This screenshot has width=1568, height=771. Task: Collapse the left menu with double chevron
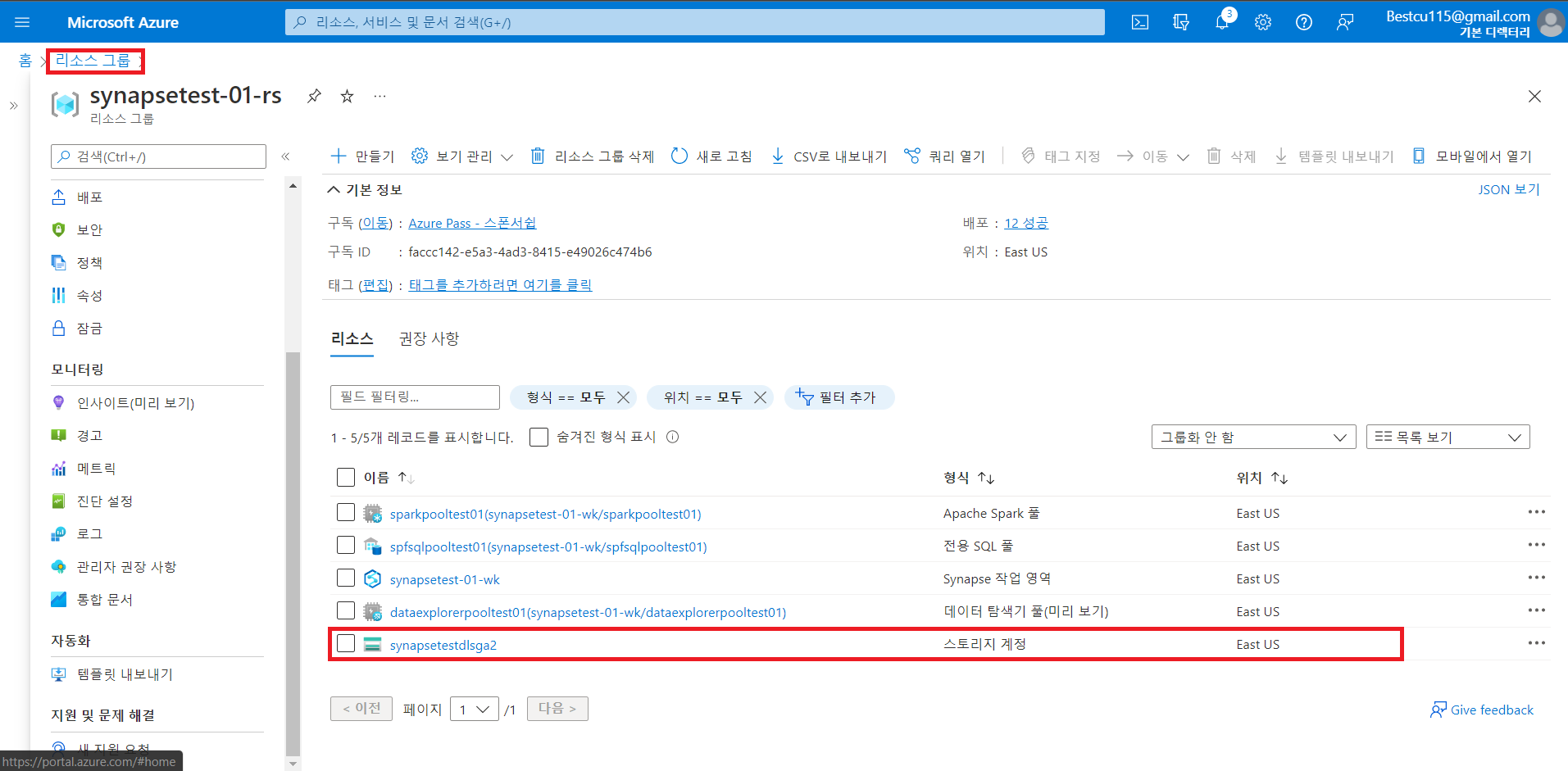[286, 156]
